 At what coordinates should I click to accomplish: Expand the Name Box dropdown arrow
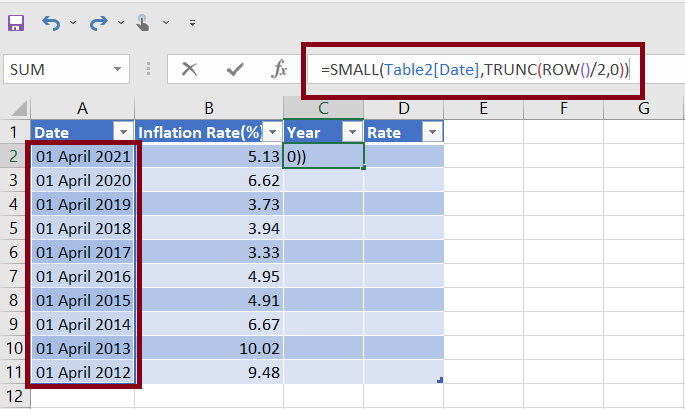click(119, 69)
